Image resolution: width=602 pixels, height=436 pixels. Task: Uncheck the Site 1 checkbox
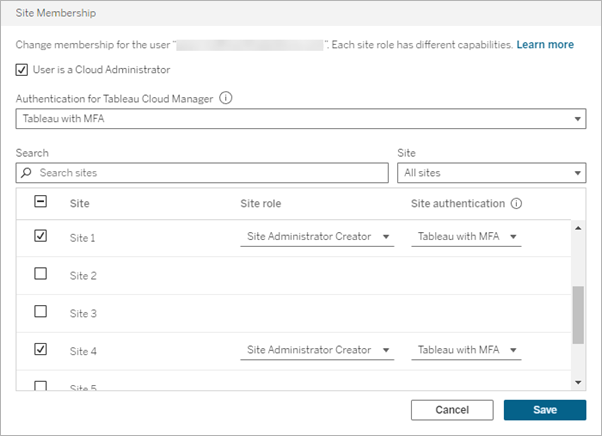(41, 236)
